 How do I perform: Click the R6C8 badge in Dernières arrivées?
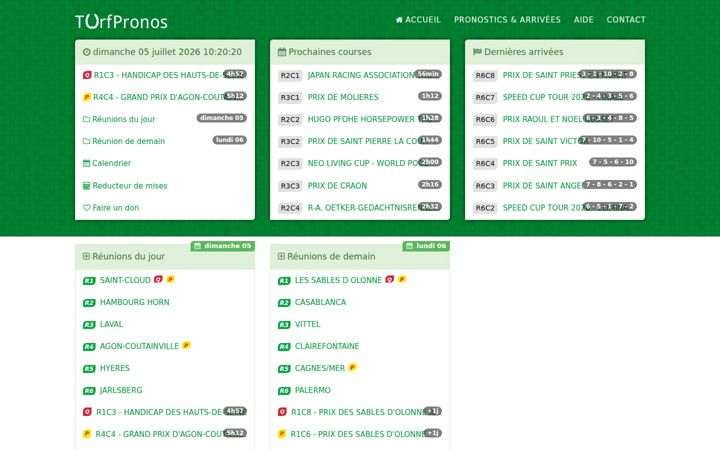click(485, 75)
